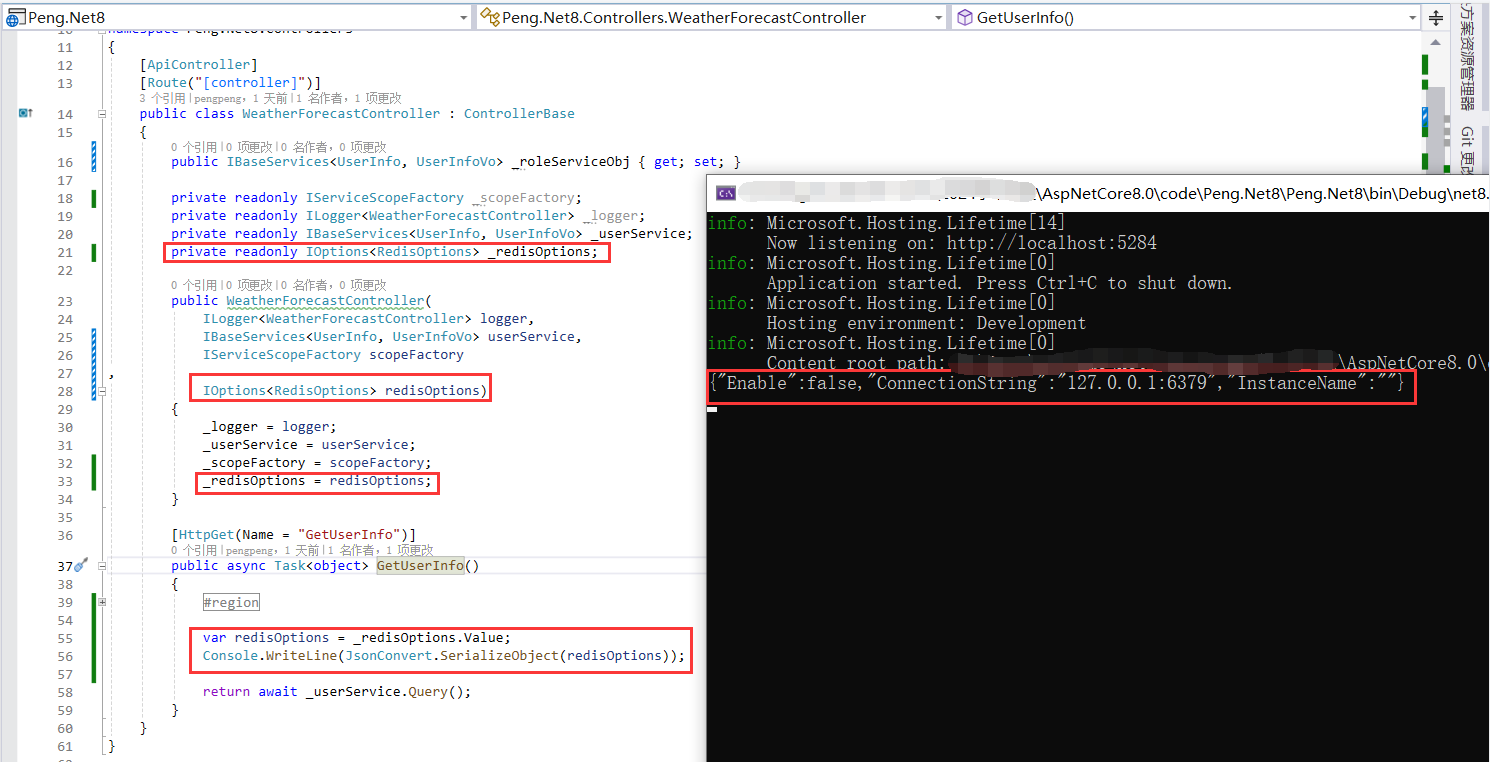Click '_logger = logger;' on line 30
This screenshot has height=762, width=1490.
[x=270, y=427]
